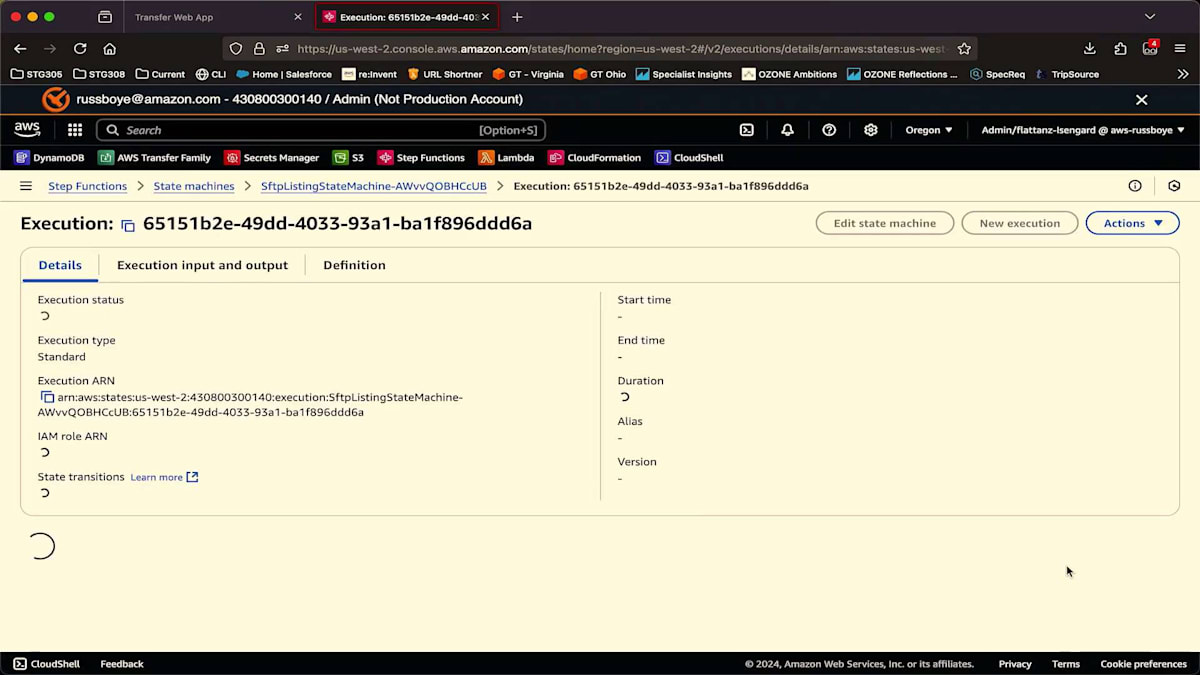
Task: Start a New execution
Action: pyautogui.click(x=1019, y=223)
